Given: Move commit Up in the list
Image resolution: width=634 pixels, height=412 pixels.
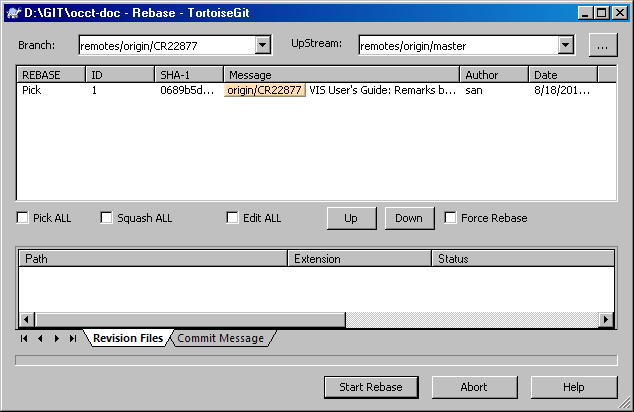Looking at the screenshot, I should (x=351, y=218).
